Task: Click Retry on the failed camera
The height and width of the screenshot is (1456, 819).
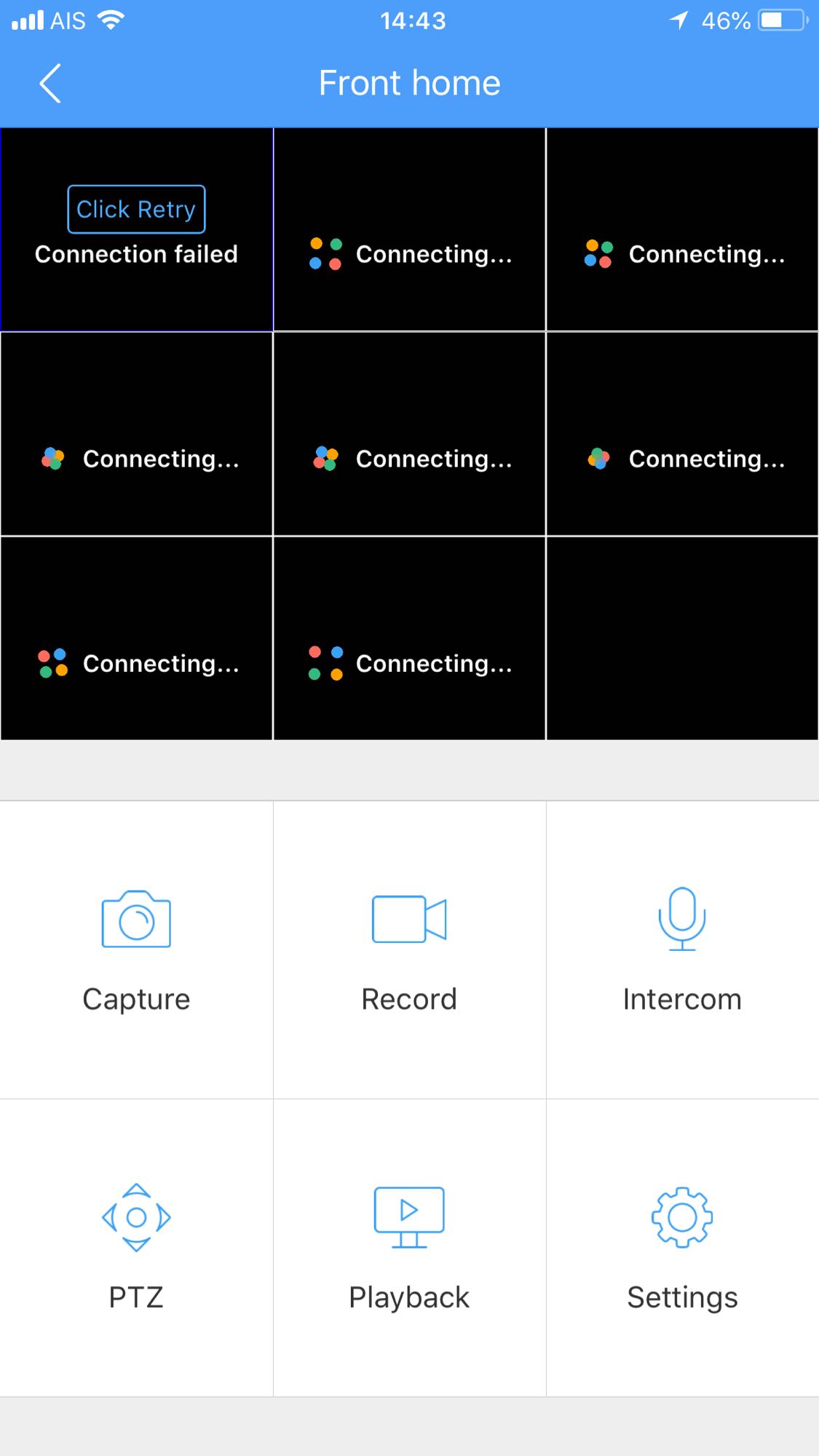Action: (136, 210)
